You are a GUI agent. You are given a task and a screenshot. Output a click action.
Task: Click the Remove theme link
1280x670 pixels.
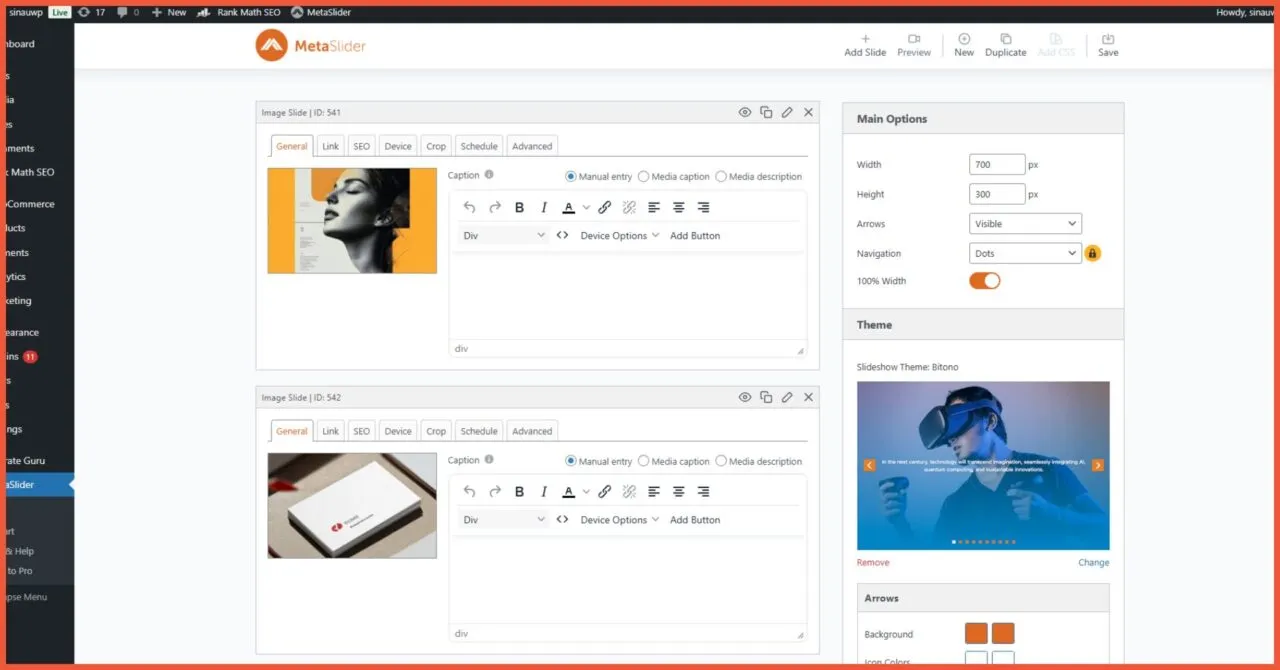(x=873, y=563)
